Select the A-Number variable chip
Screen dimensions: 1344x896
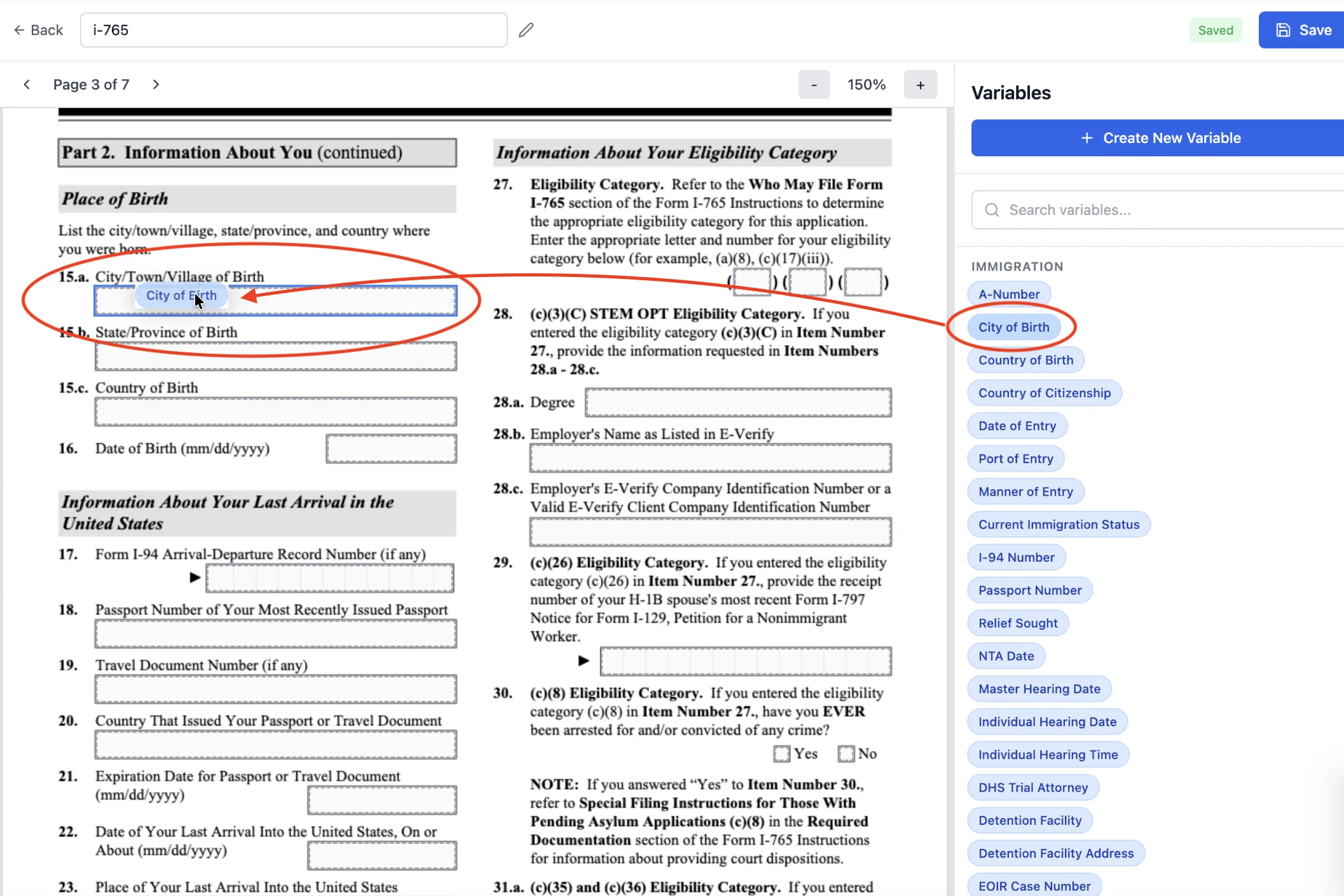click(1009, 294)
